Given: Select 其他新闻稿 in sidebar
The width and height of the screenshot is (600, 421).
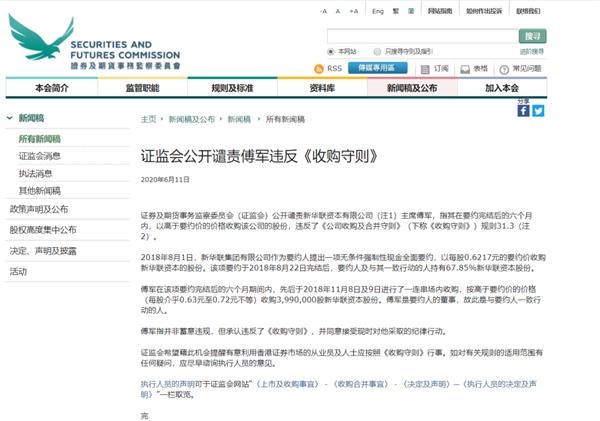Looking at the screenshot, I should (x=40, y=191).
